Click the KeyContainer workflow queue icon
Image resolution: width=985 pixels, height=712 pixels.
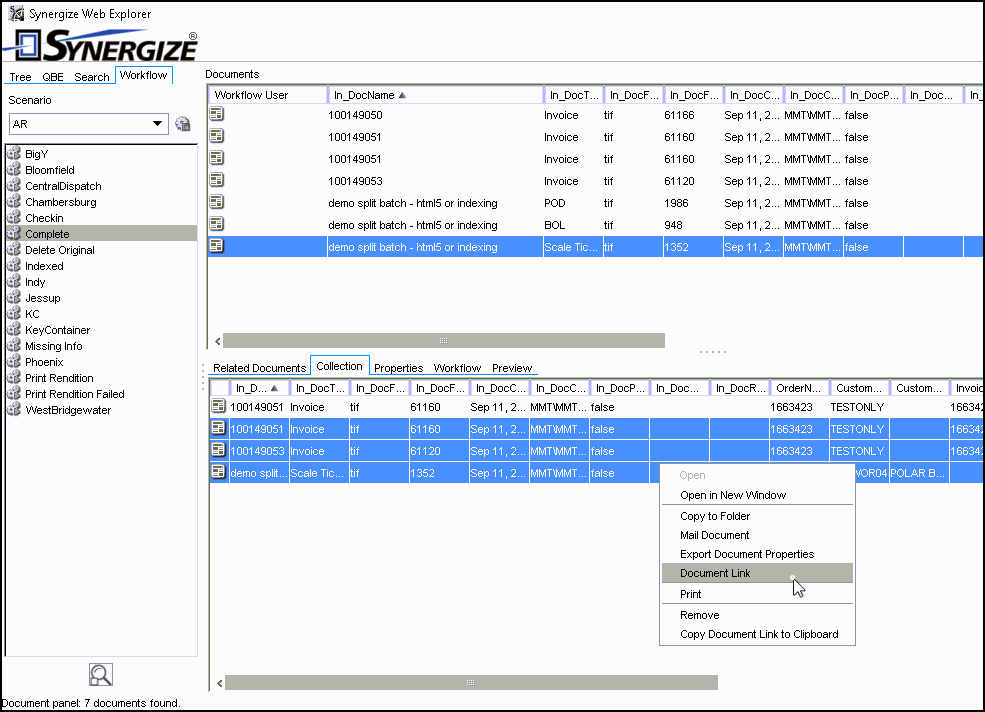click(14, 329)
